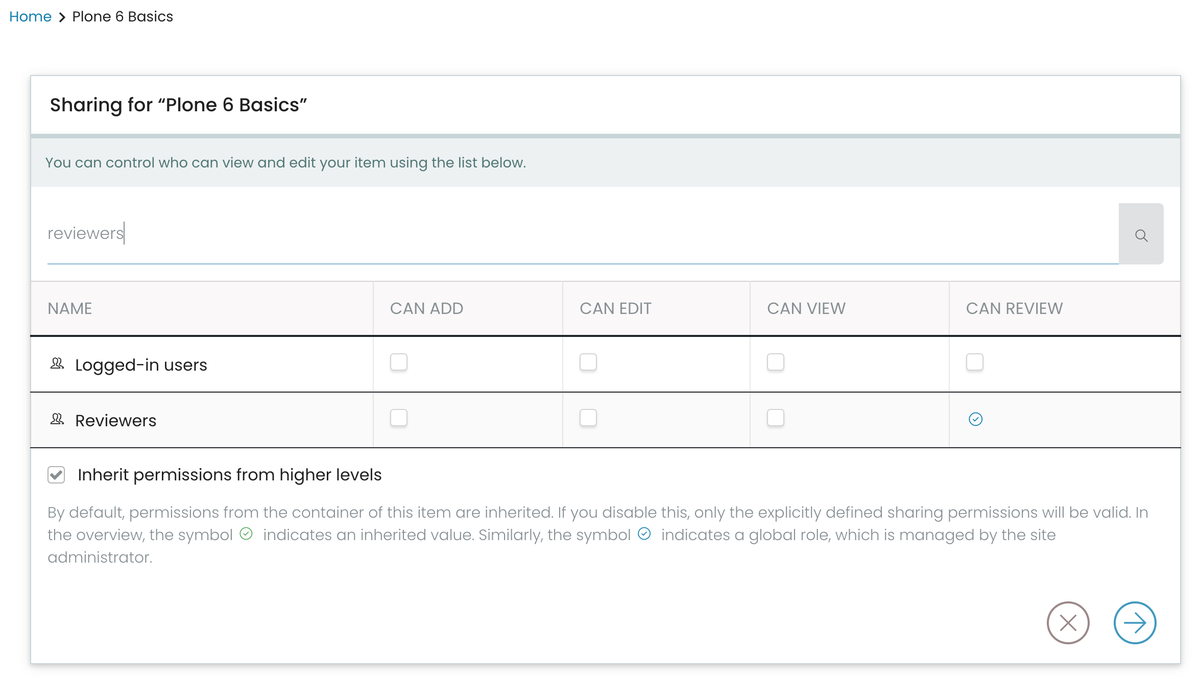Tick Can Add for Reviewers
The width and height of the screenshot is (1200, 679).
coord(399,418)
